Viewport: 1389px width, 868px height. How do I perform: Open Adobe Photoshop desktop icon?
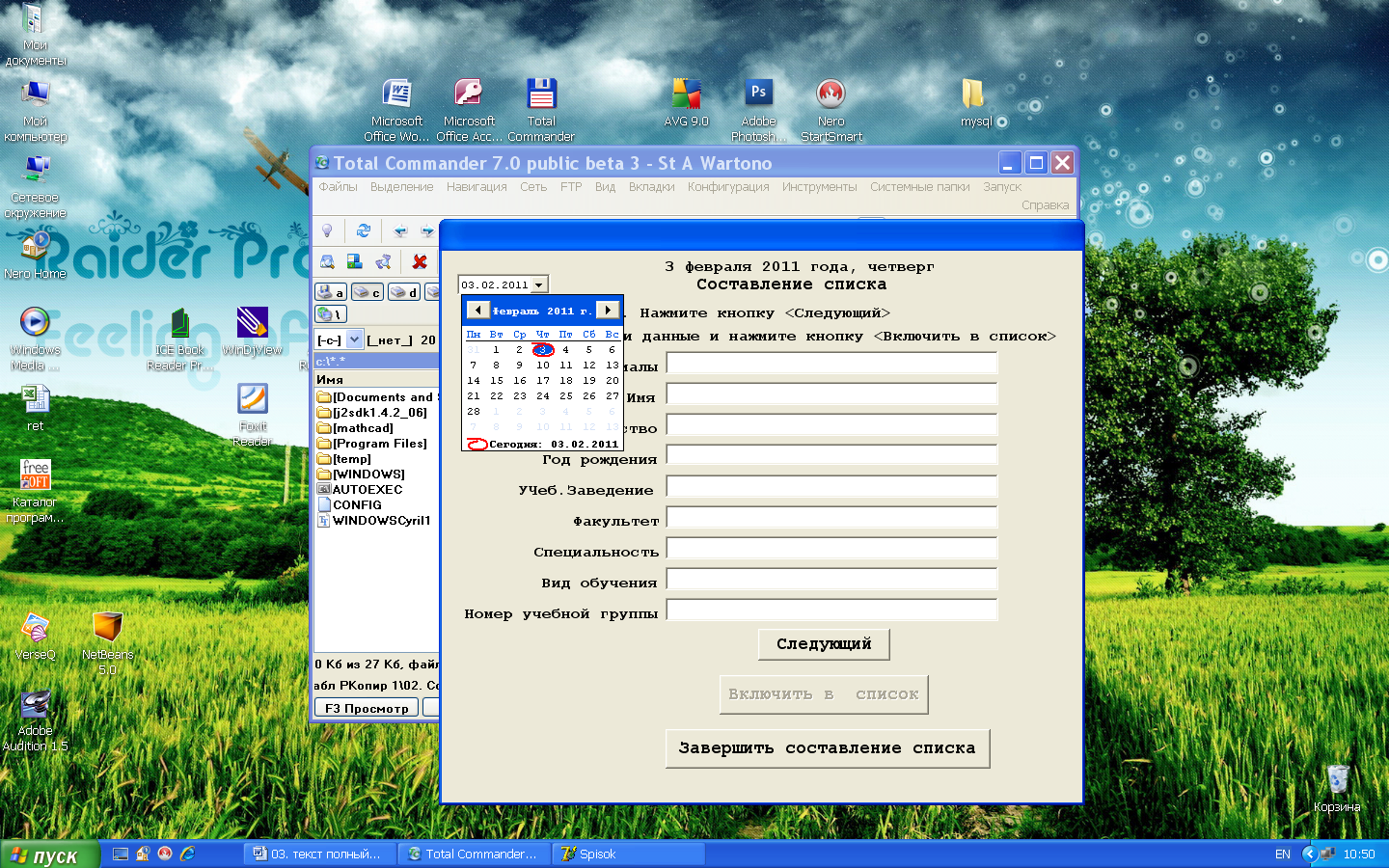(x=758, y=110)
